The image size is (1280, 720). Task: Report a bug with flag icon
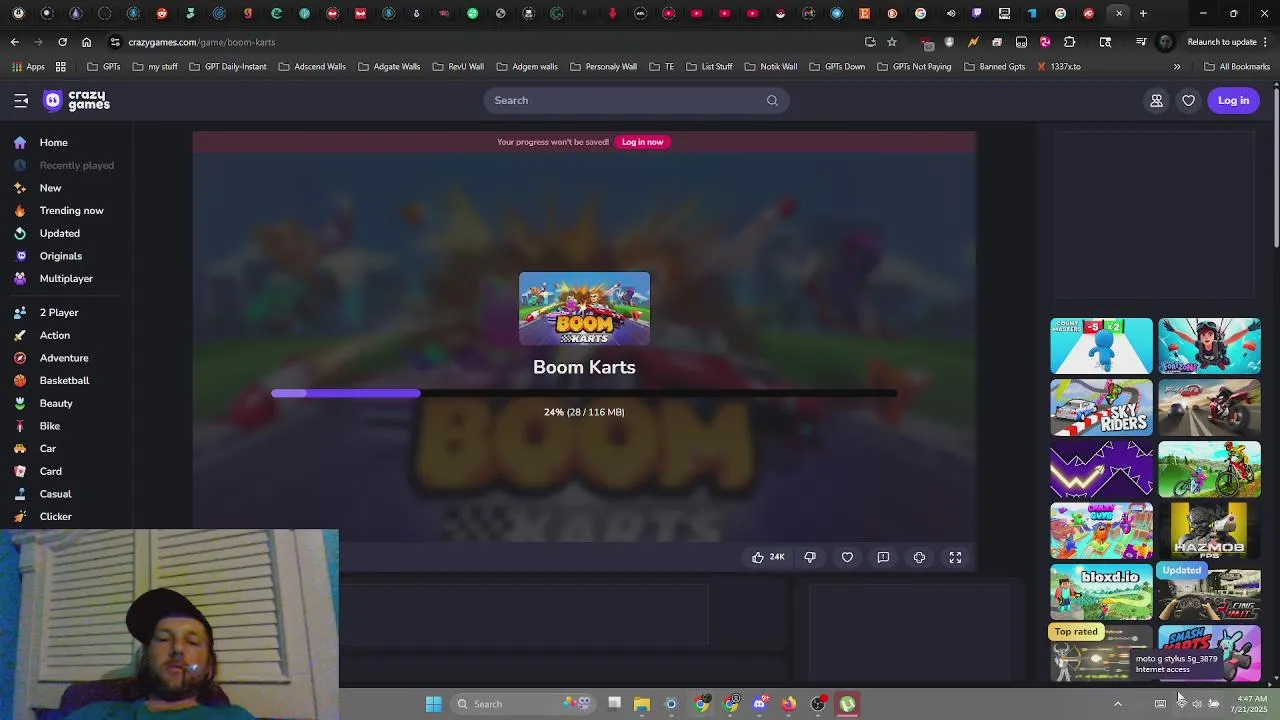pos(883,557)
